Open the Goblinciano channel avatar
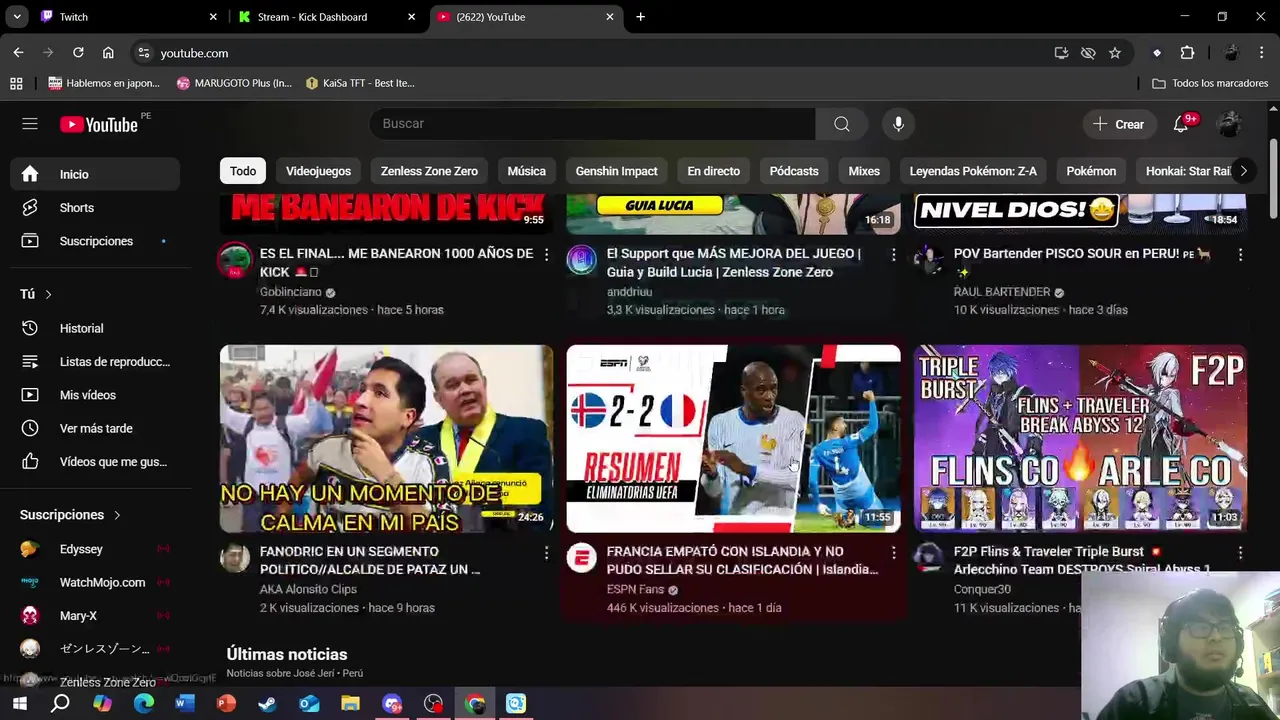1280x720 pixels. [x=235, y=260]
